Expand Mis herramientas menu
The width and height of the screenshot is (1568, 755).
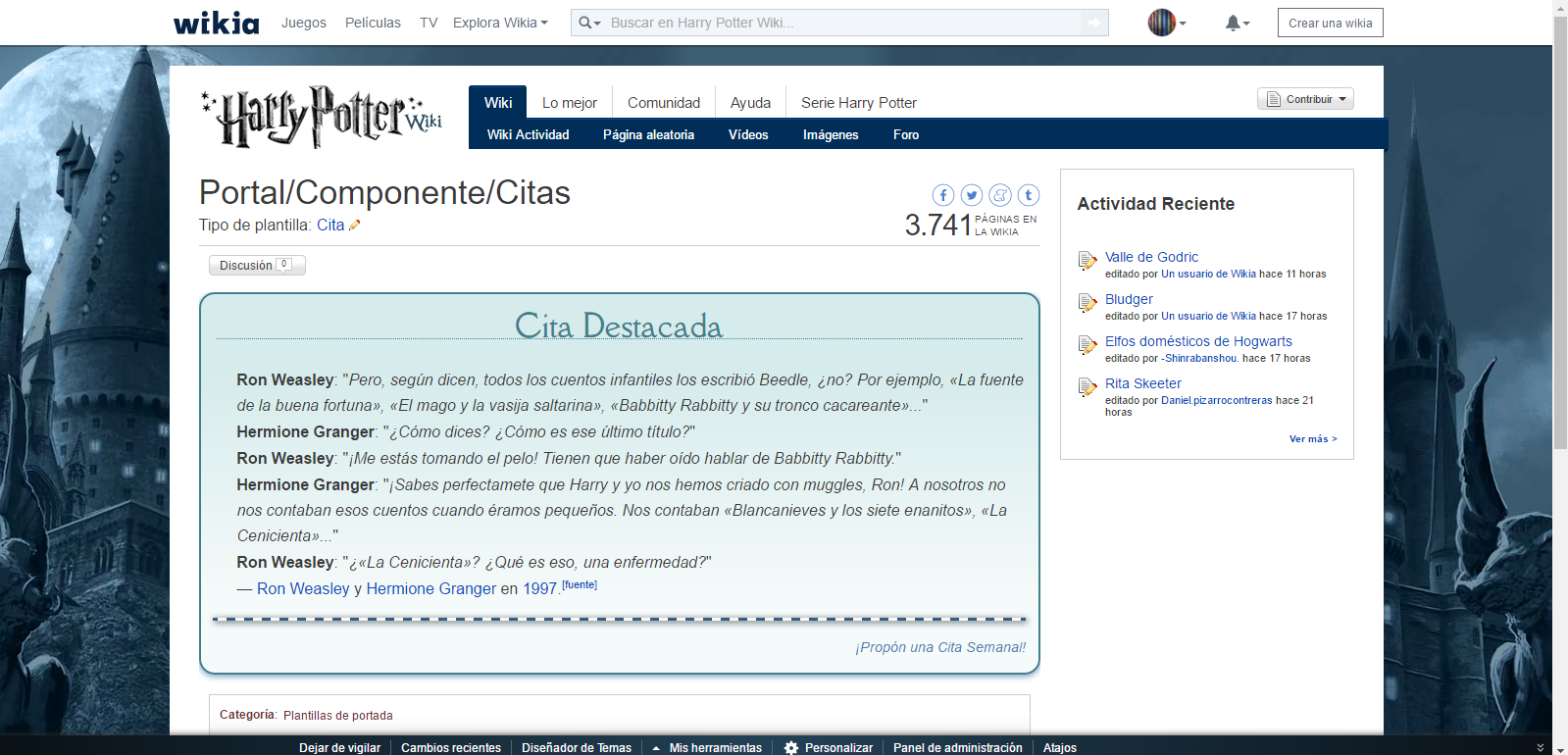707,747
